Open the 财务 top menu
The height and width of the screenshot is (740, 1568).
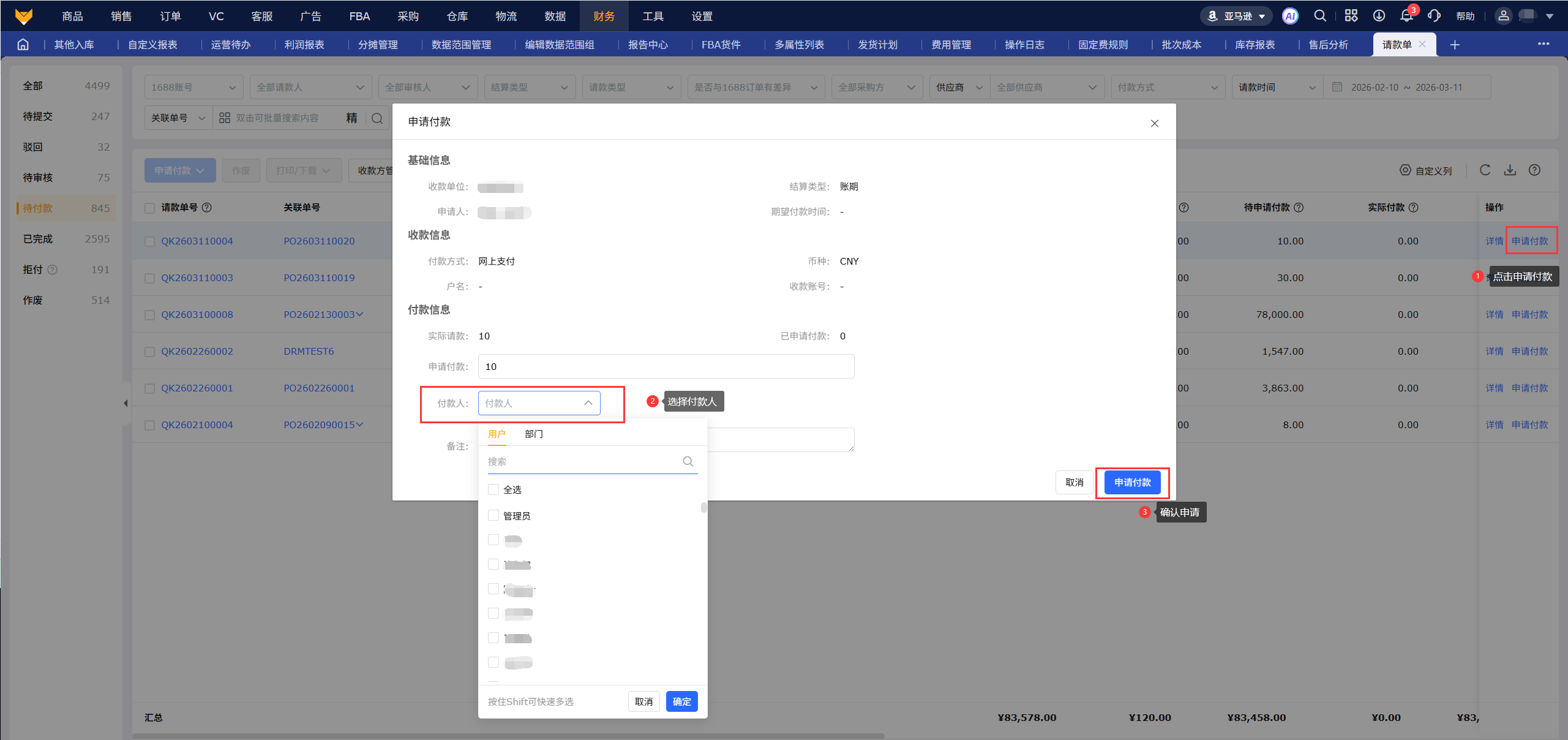coord(603,17)
